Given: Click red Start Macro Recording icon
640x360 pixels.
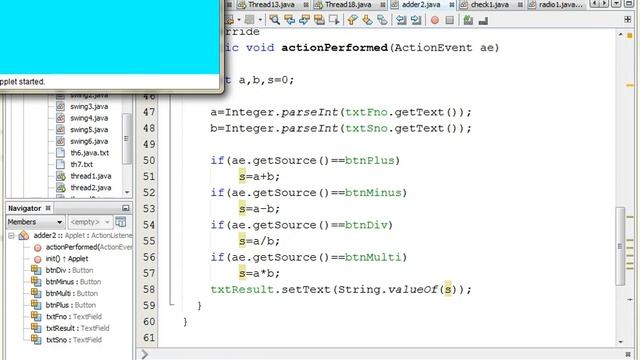Looking at the screenshot, I should (x=435, y=20).
